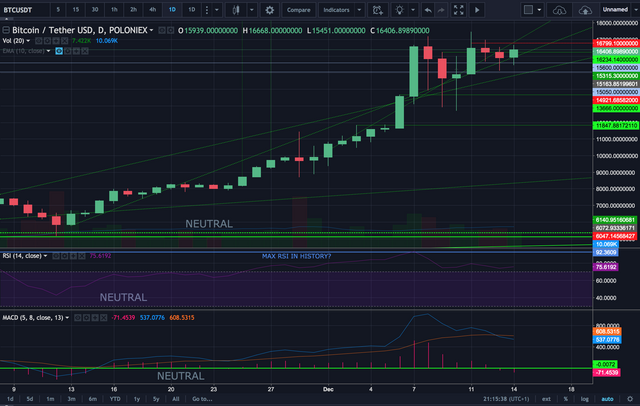Toggle percentage scale '%' option
The width and height of the screenshot is (640, 406).
pyautogui.click(x=566, y=399)
